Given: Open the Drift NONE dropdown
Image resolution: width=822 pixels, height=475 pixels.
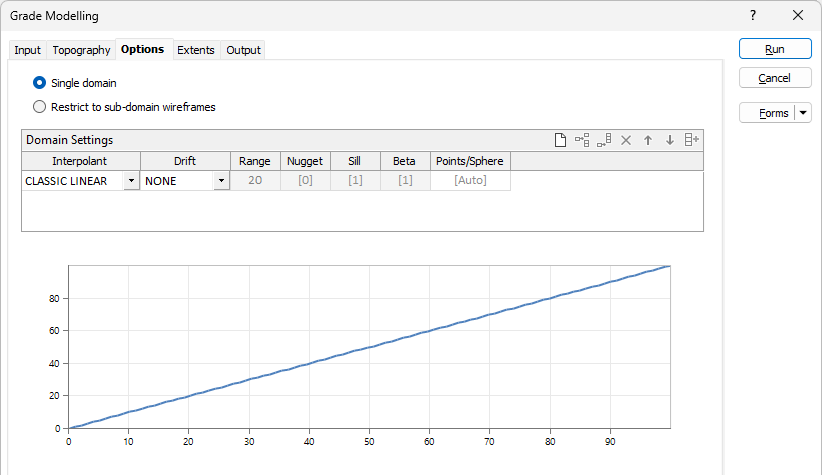Looking at the screenshot, I should coord(221,181).
